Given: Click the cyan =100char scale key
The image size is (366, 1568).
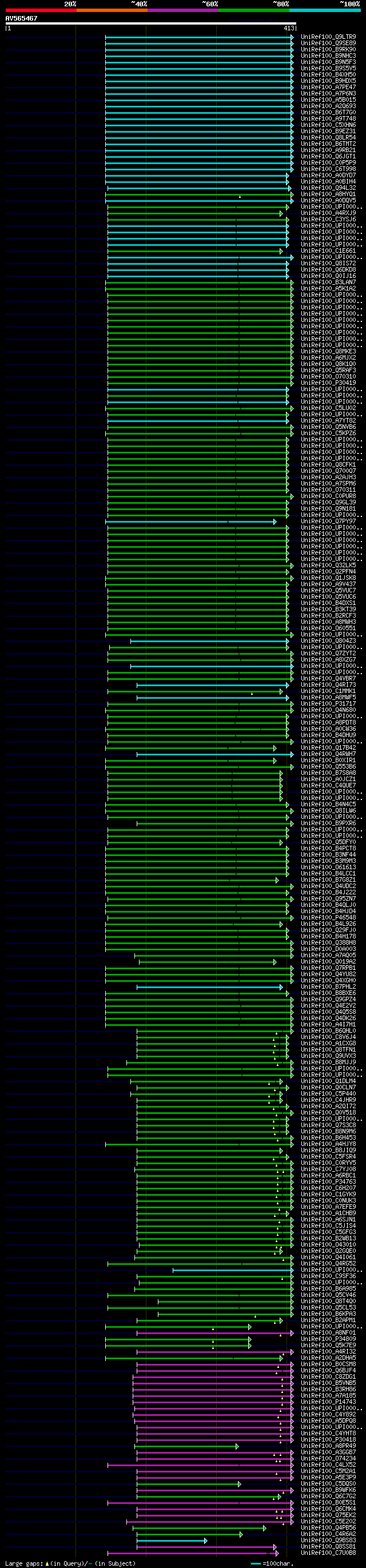Looking at the screenshot, I should pos(272,1563).
